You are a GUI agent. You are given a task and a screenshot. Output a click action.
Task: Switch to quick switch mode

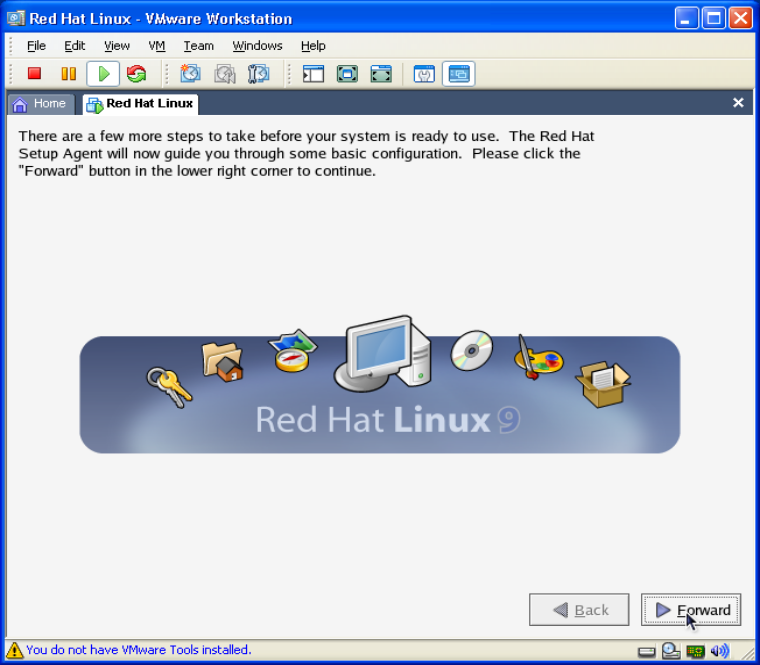tap(381, 73)
